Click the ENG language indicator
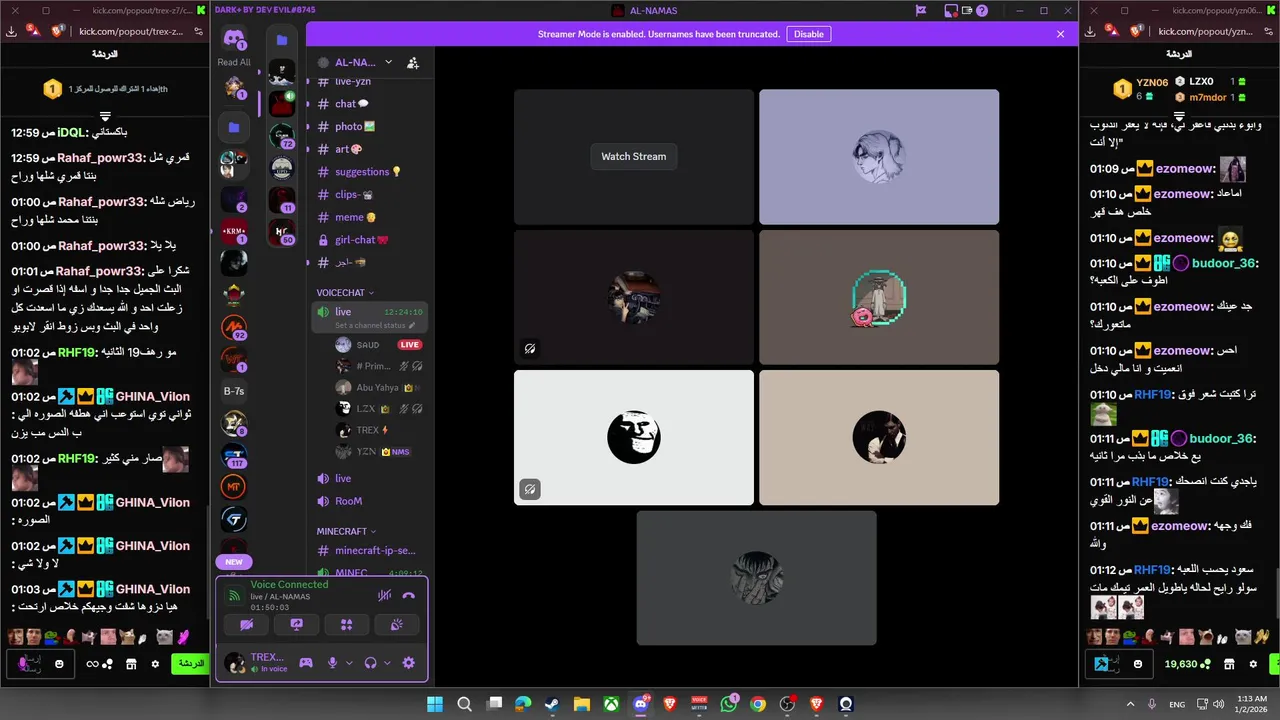 point(1177,704)
